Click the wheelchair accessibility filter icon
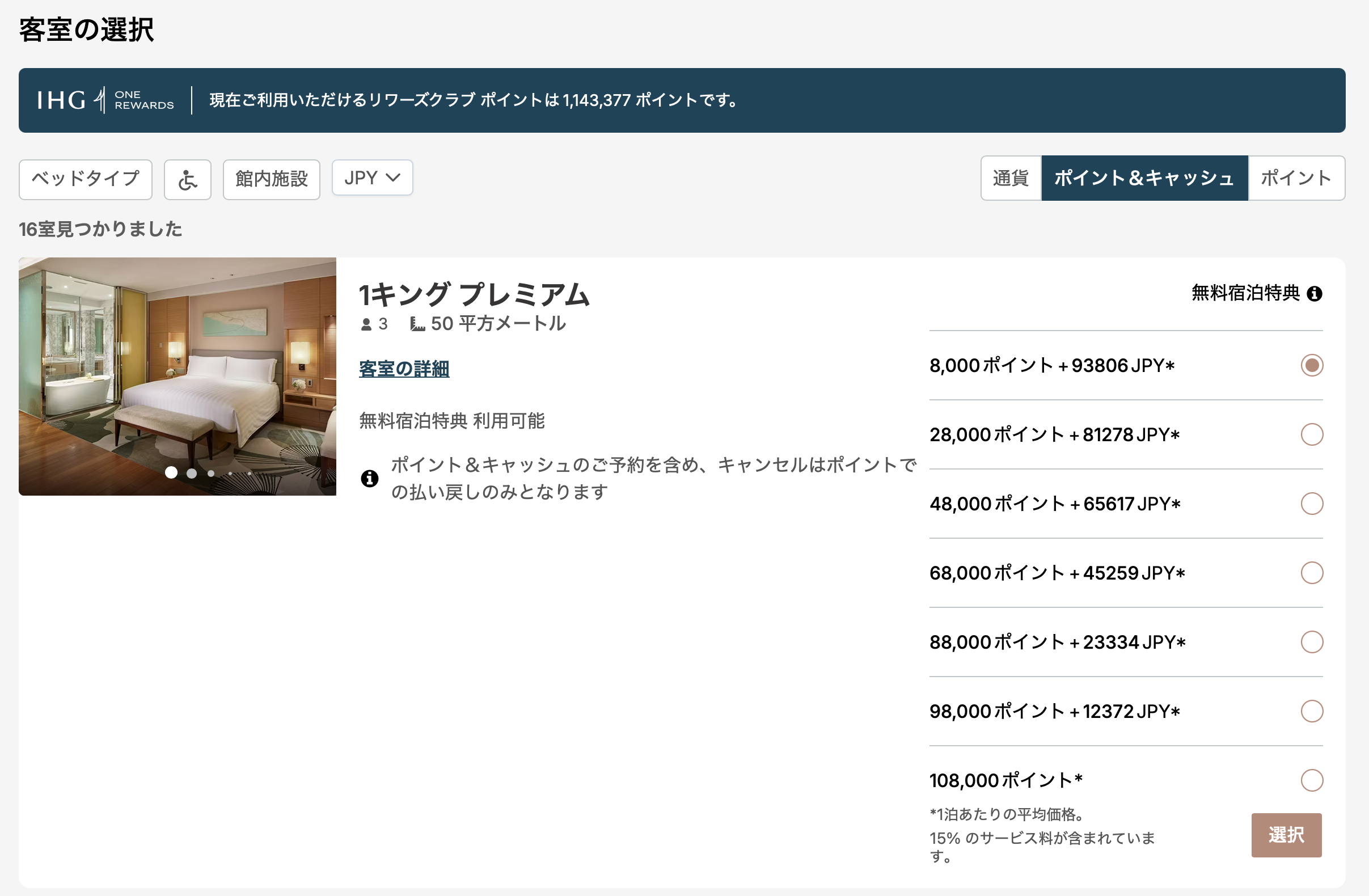The width and height of the screenshot is (1369, 896). pyautogui.click(x=188, y=180)
